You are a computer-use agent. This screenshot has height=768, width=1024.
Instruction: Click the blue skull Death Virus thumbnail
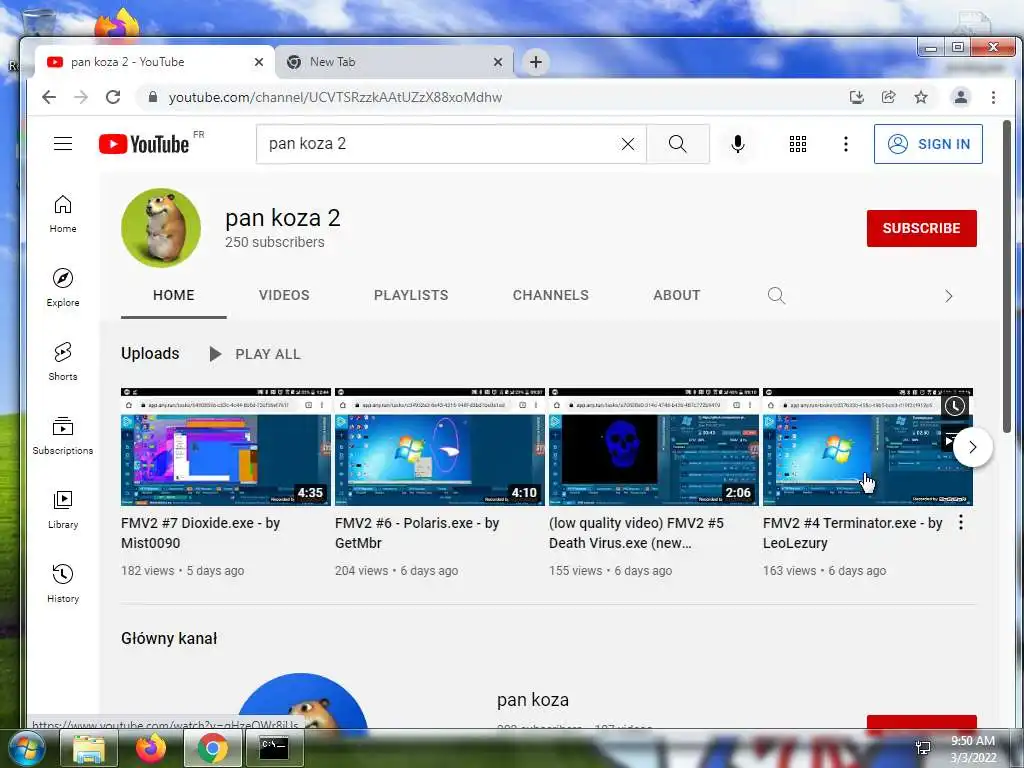(654, 447)
